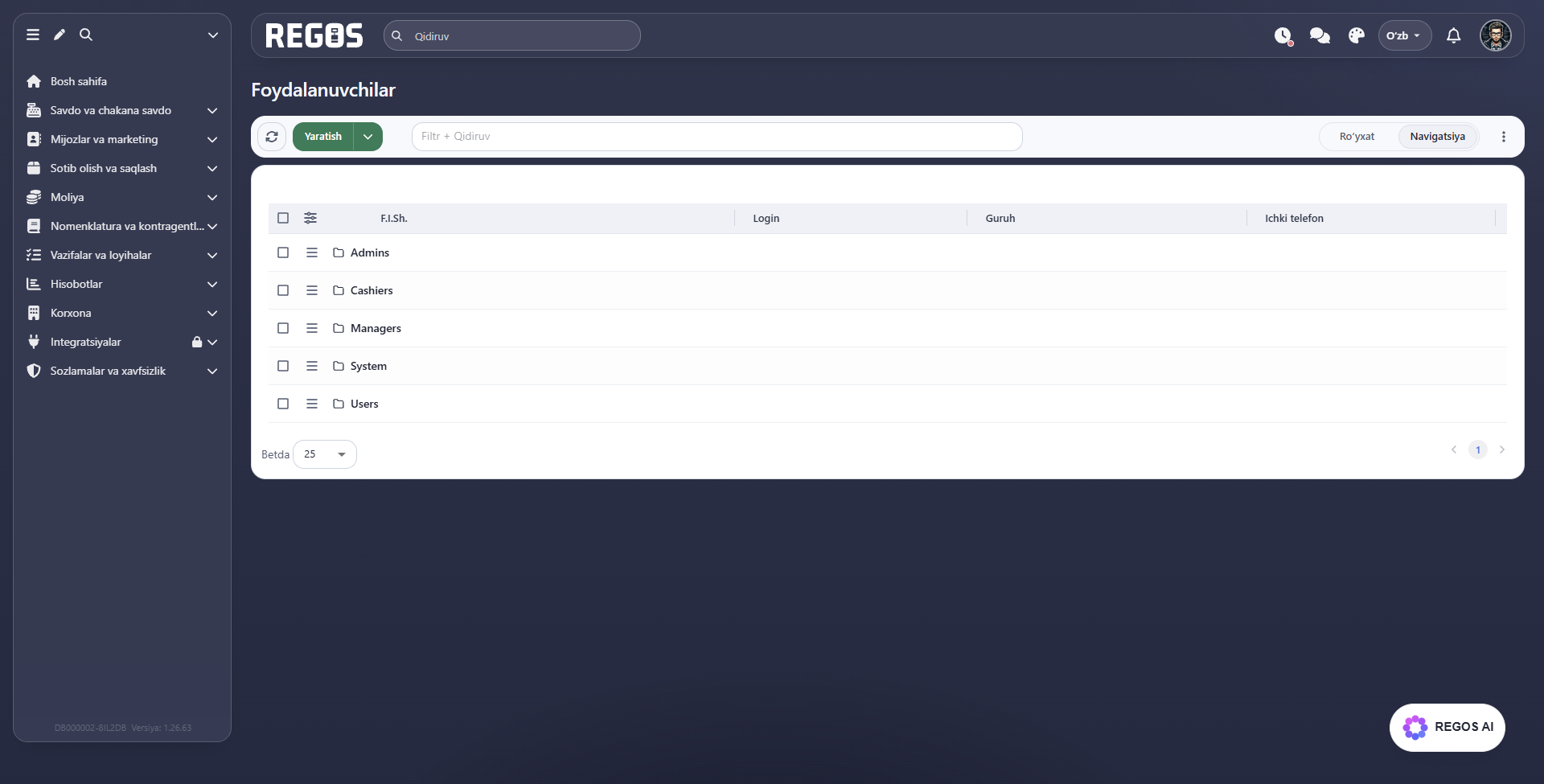Viewport: 1544px width, 784px height.
Task: Check the Admins row checkbox
Action: coord(283,252)
